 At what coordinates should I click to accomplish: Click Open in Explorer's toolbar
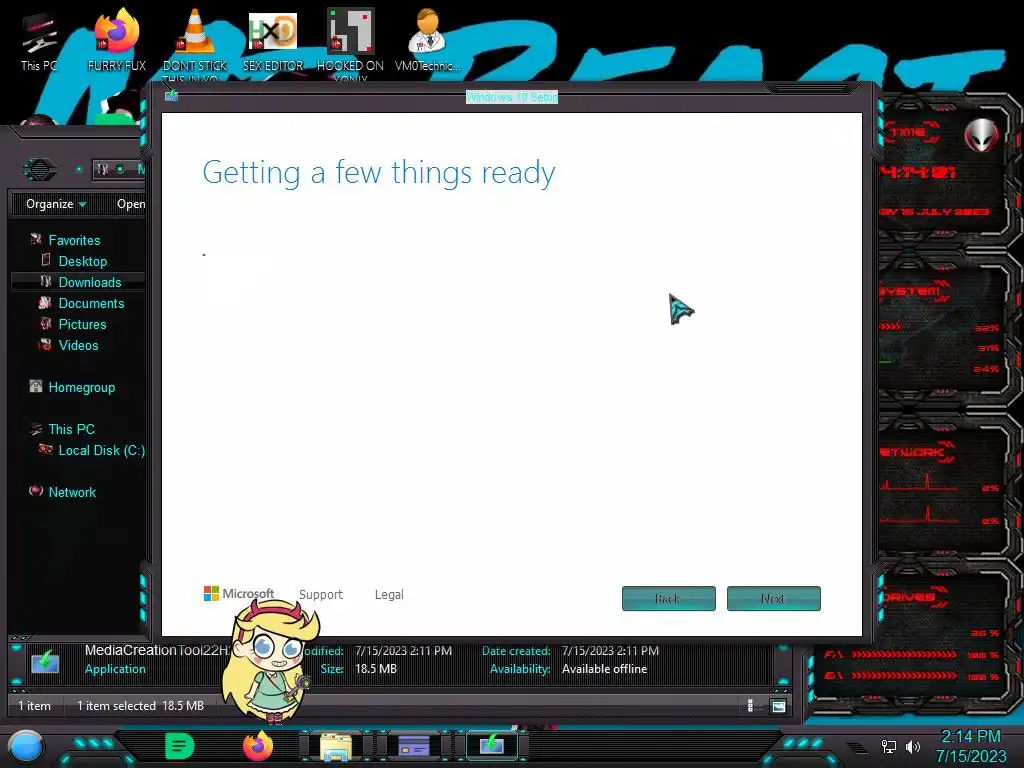point(131,204)
